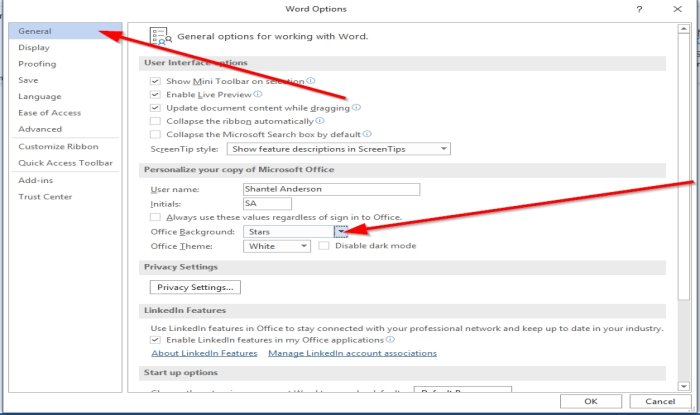Image resolution: width=700 pixels, height=415 pixels.
Task: Click the General options header icon
Action: click(161, 36)
